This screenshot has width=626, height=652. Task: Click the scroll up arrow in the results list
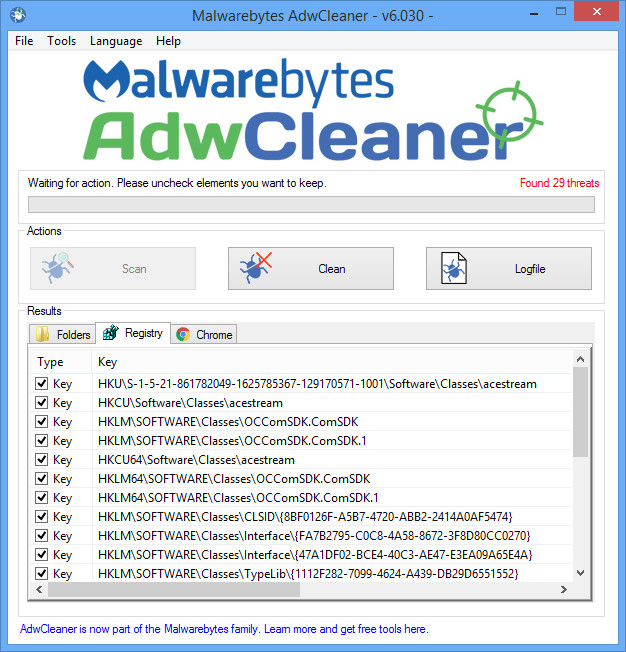[x=581, y=359]
